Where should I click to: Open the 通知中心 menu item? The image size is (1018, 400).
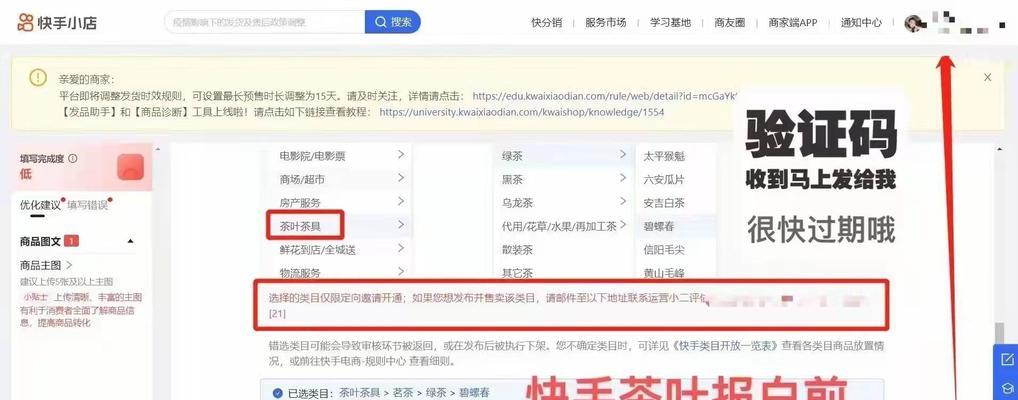click(862, 23)
